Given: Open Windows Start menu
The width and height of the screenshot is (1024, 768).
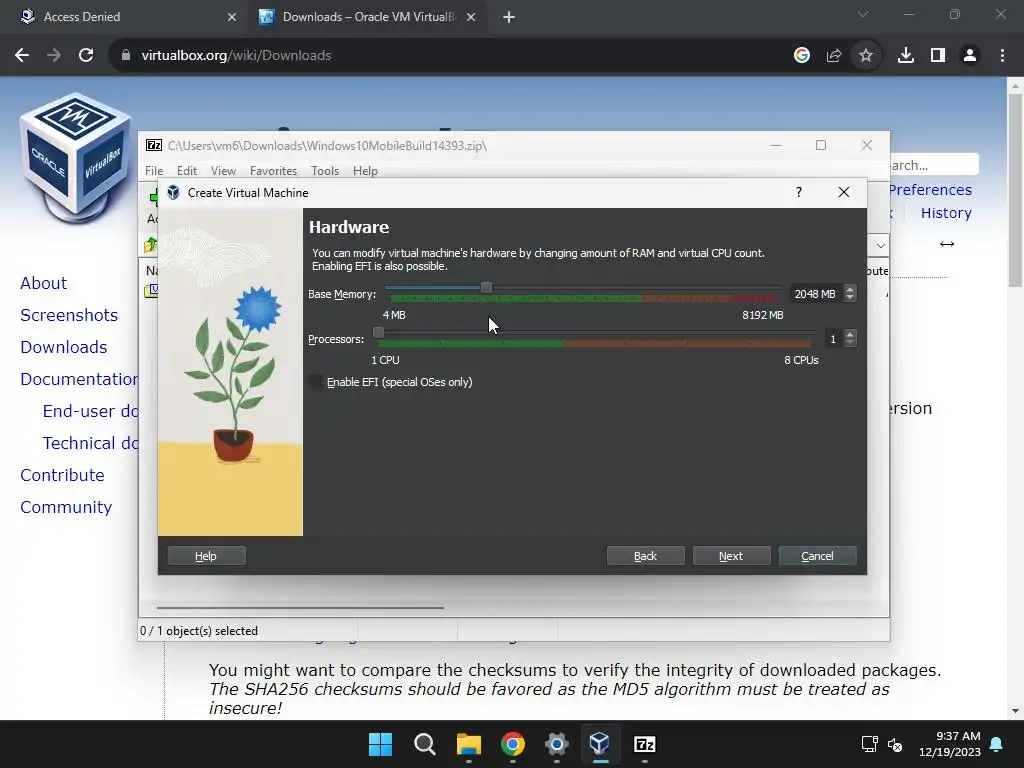Looking at the screenshot, I should pos(381,744).
